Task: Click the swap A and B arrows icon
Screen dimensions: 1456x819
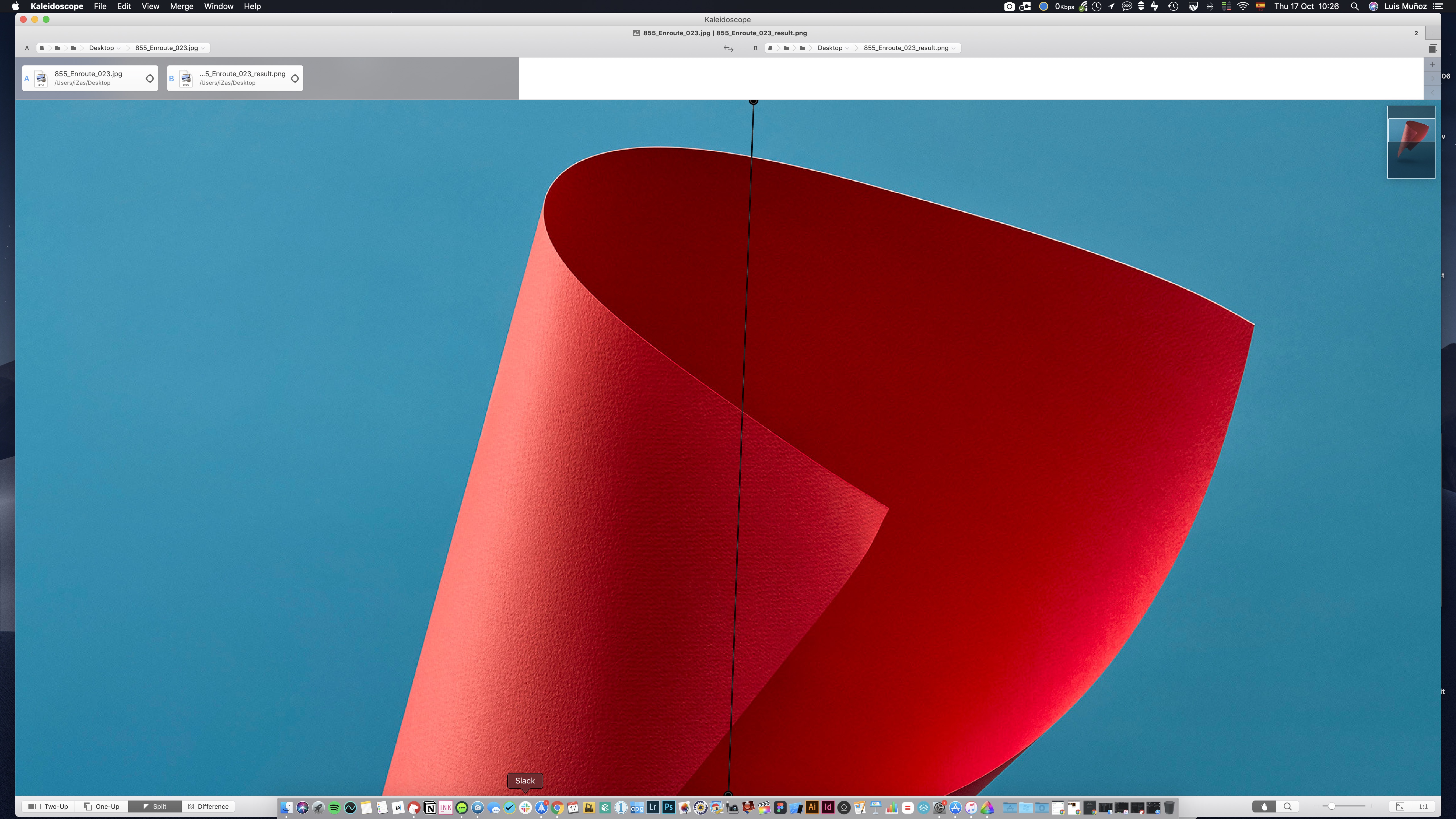Action: (x=729, y=49)
